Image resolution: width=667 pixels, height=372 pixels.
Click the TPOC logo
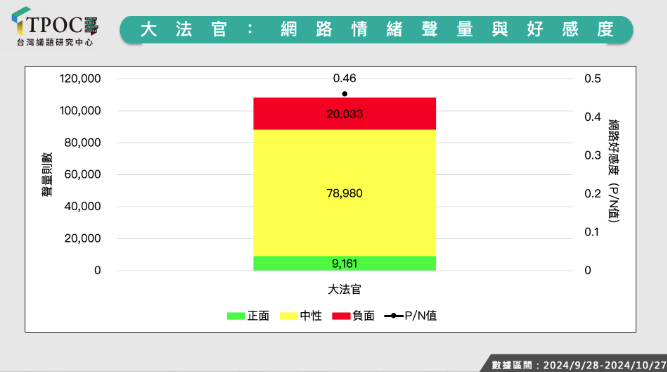point(55,26)
